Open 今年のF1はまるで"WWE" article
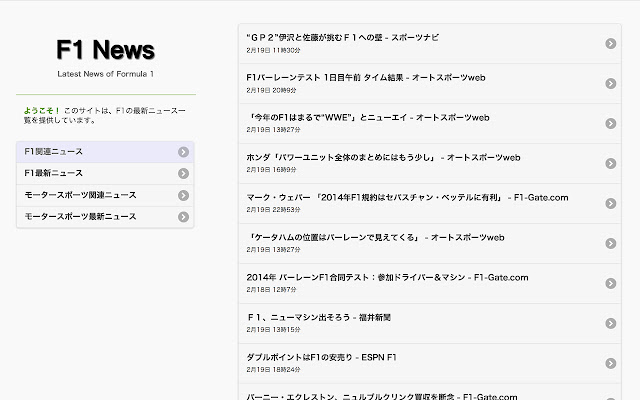The height and width of the screenshot is (400, 640). pyautogui.click(x=369, y=118)
